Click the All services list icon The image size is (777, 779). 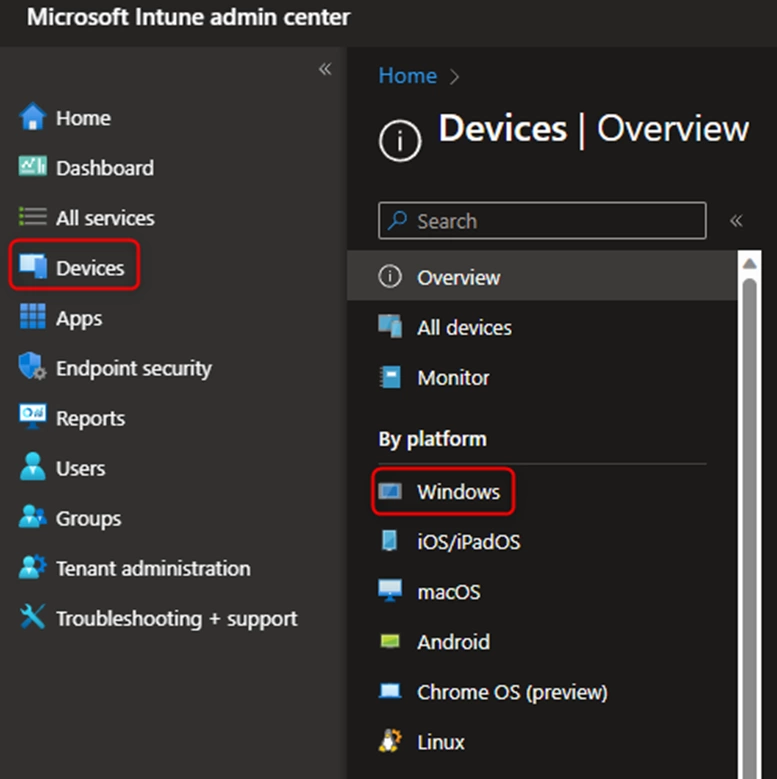point(33,217)
